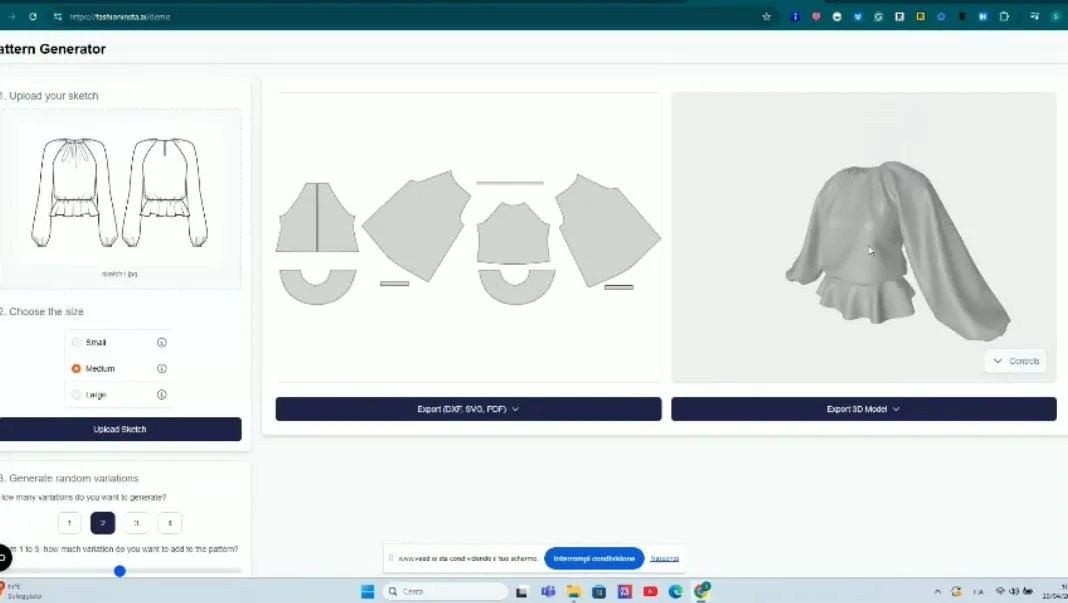1068x603 pixels.
Task: Click the blue 'i' extension icon
Action: (x=795, y=16)
